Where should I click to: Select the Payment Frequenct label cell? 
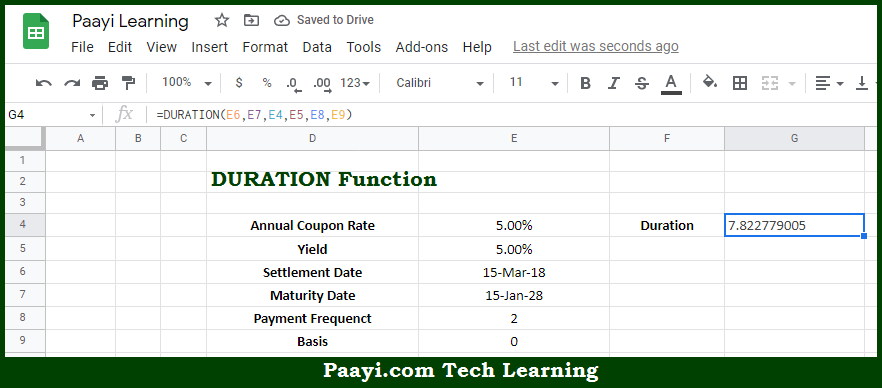312,318
